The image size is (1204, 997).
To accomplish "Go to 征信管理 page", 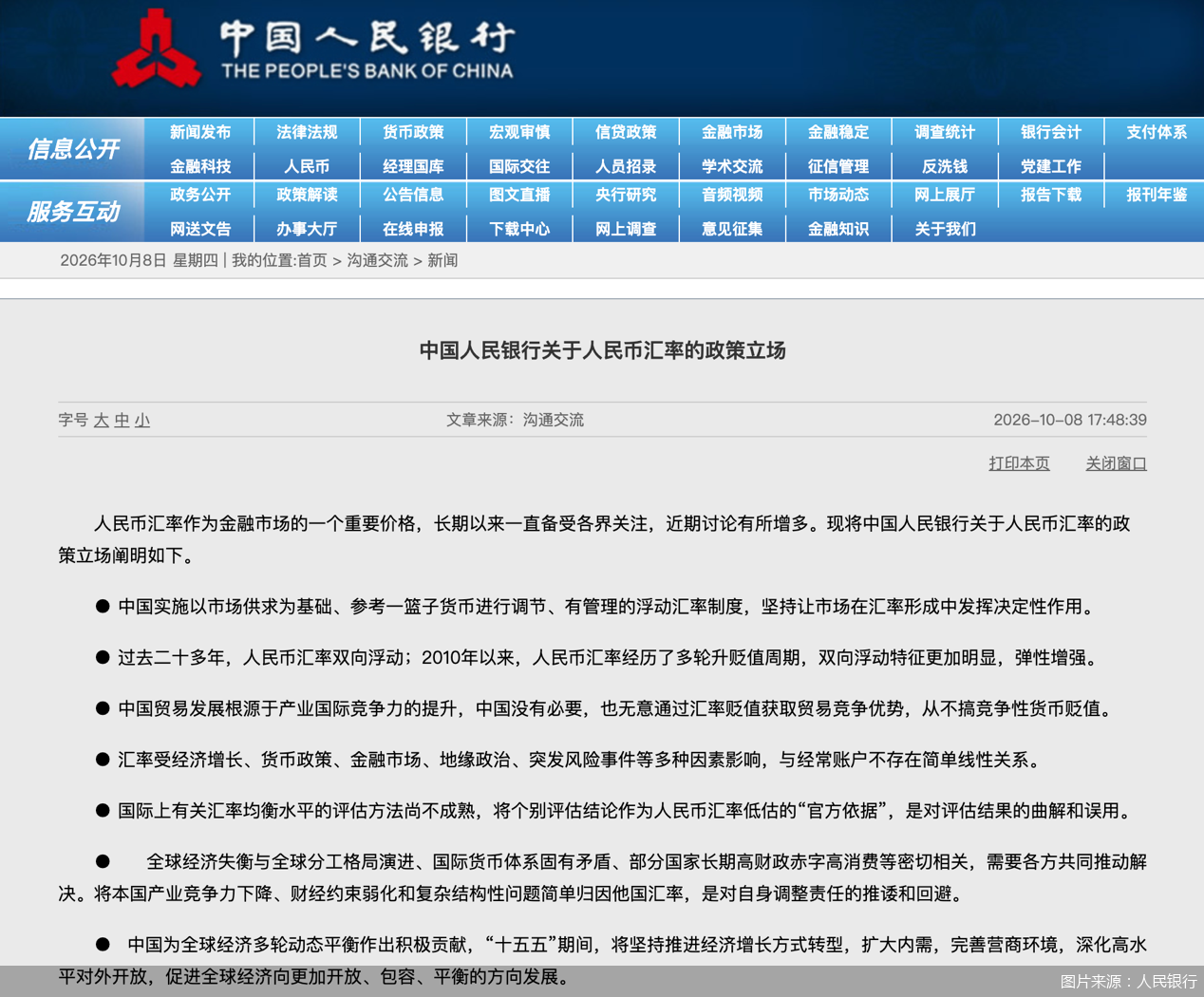I will [x=838, y=166].
